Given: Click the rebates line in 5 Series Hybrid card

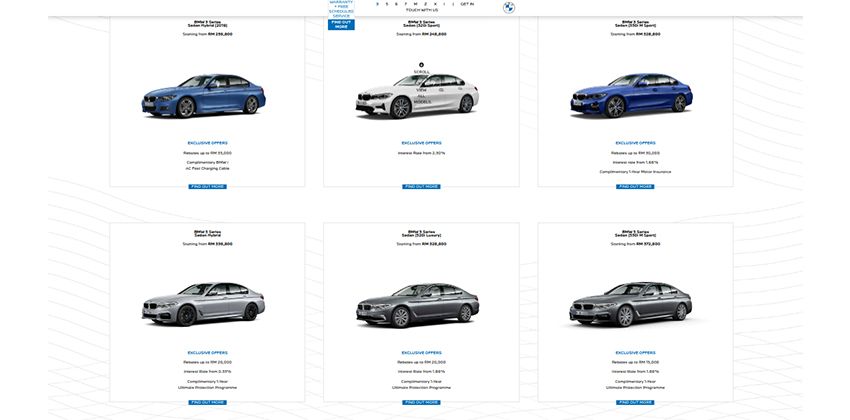Looking at the screenshot, I should pos(208,363).
